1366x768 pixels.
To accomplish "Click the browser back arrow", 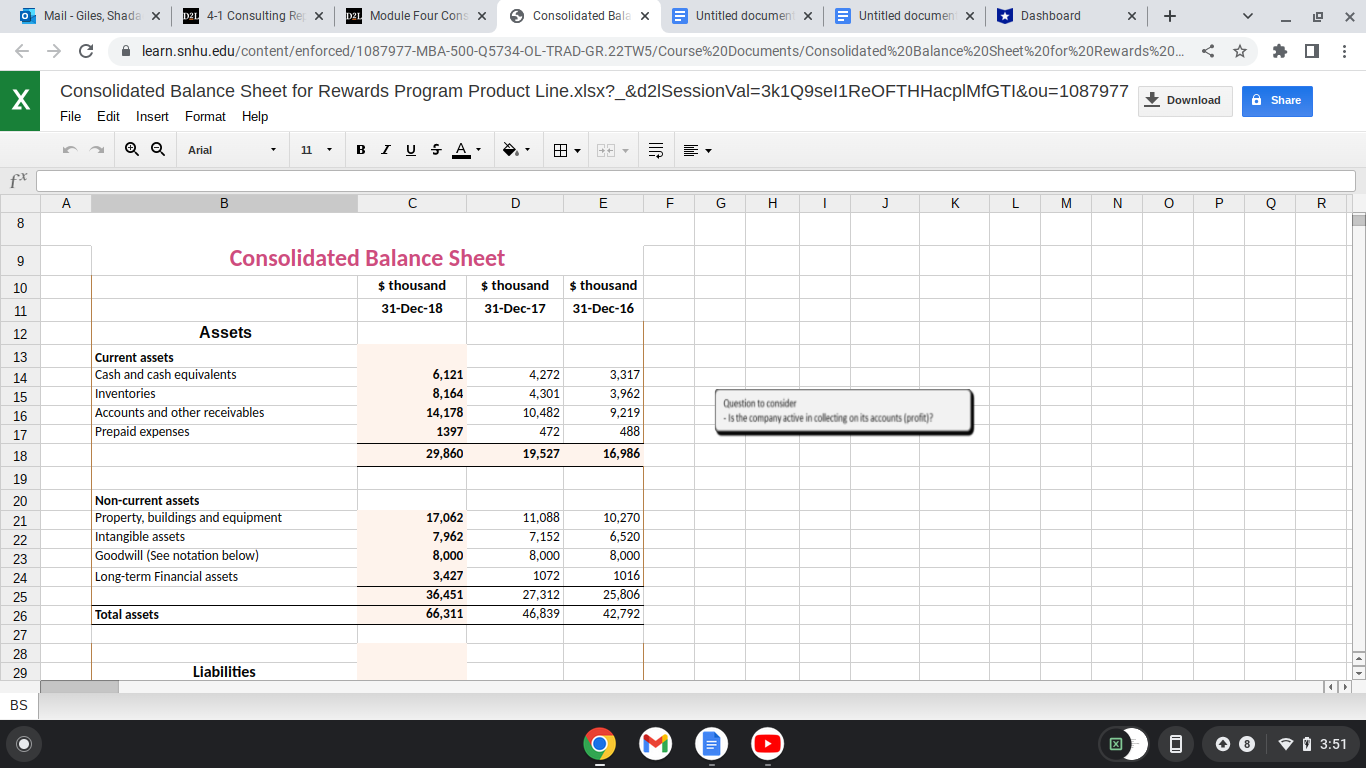I will [x=22, y=51].
